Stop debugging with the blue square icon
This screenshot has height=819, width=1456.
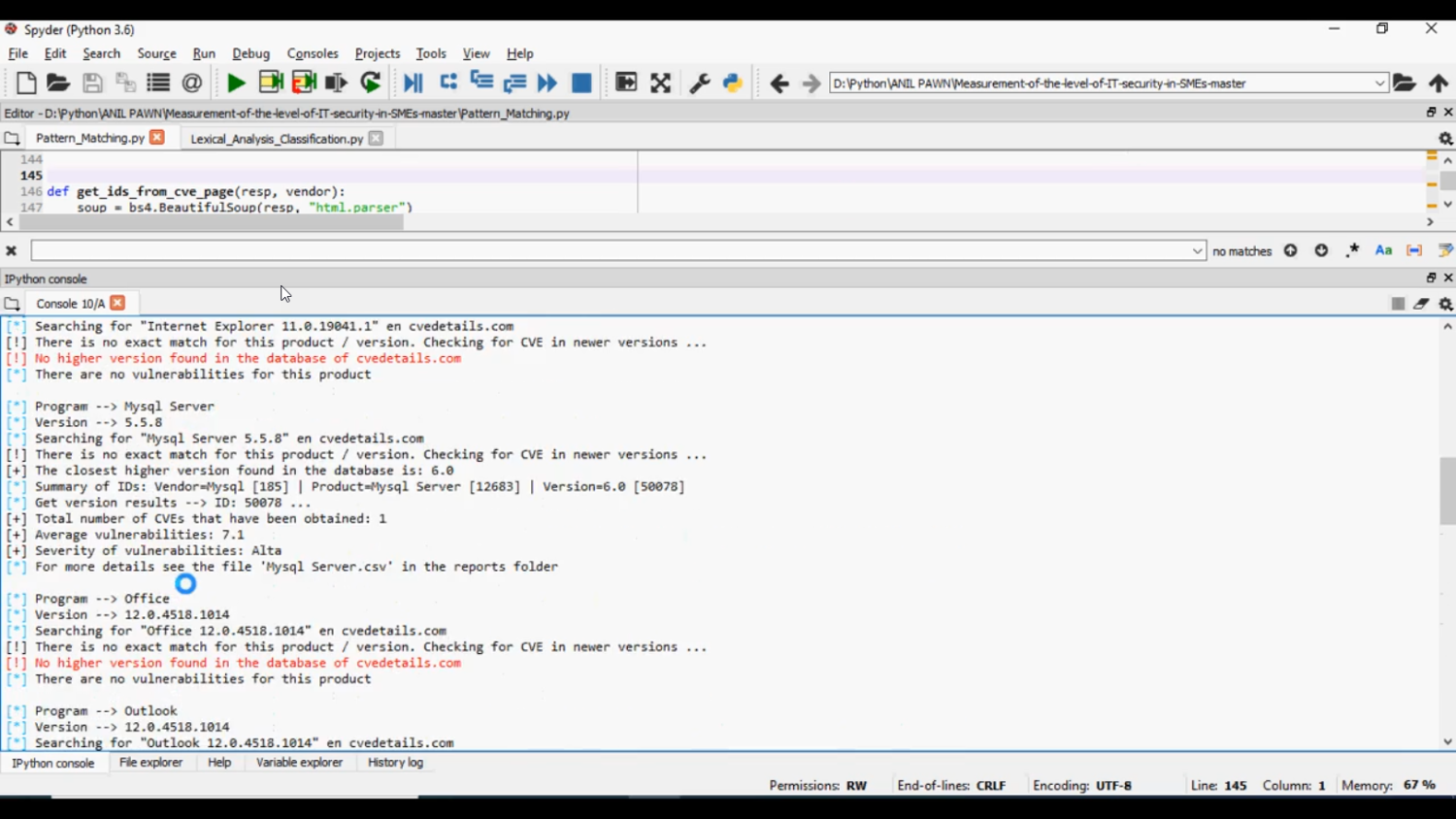tap(581, 83)
